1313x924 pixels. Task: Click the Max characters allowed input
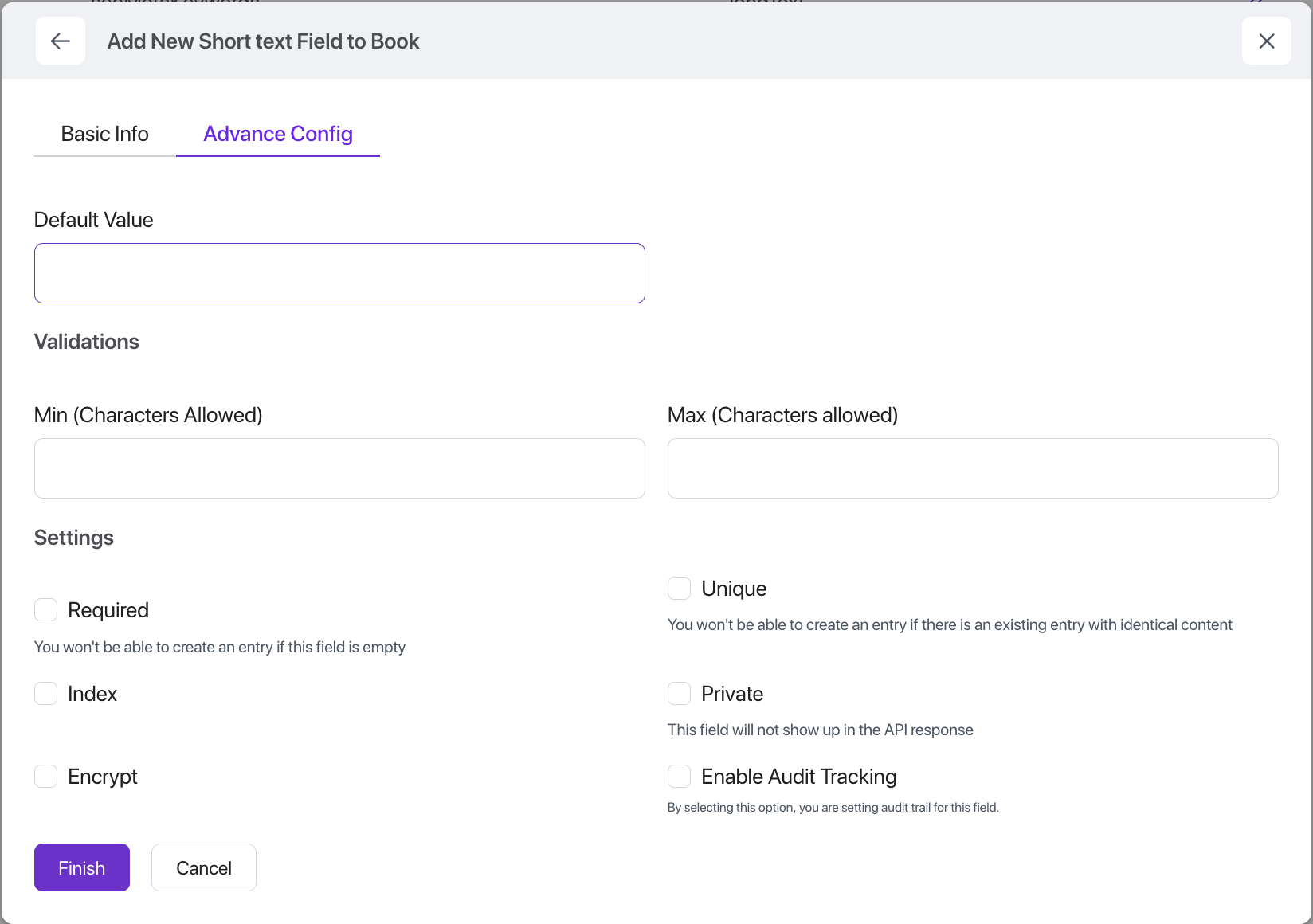(x=972, y=468)
